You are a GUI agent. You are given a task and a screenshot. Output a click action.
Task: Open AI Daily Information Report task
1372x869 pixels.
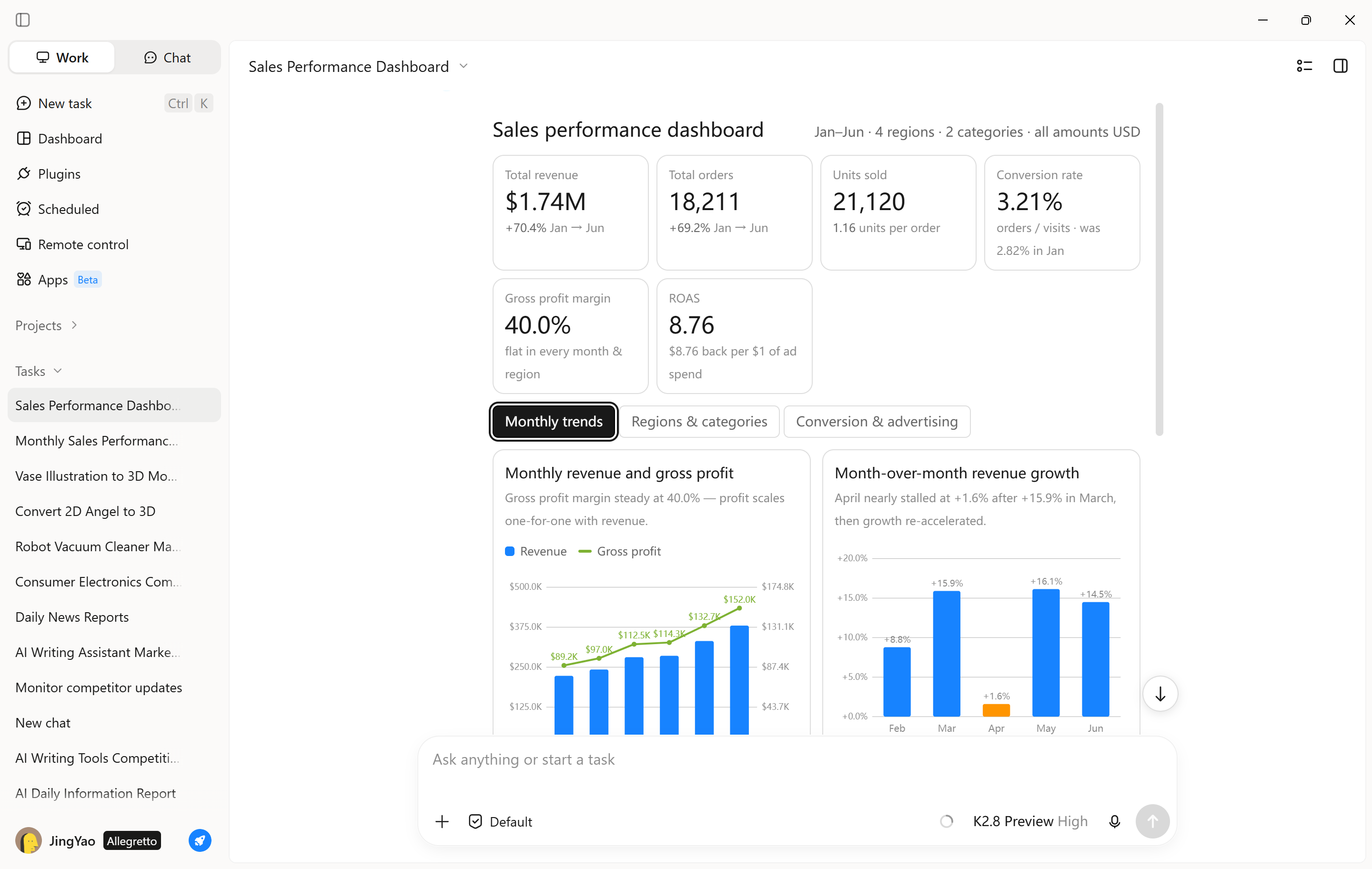[x=114, y=793]
